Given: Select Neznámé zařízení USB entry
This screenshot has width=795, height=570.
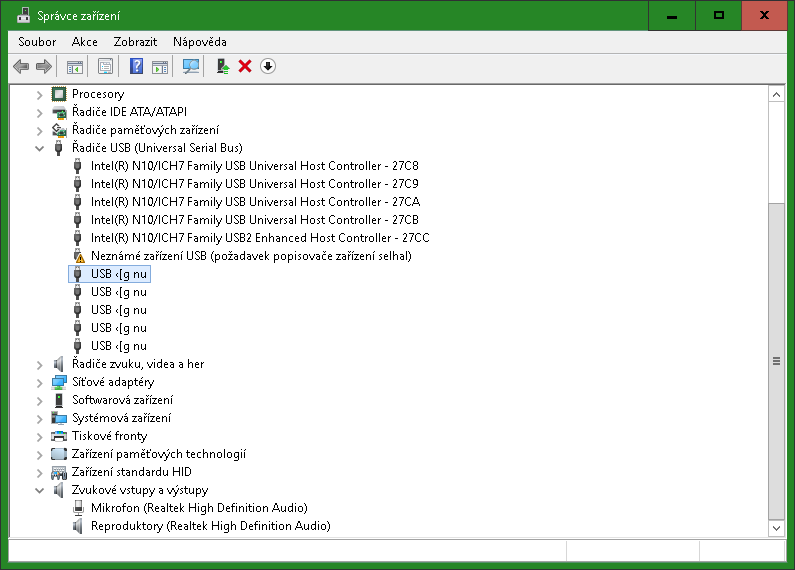Looking at the screenshot, I should point(251,256).
